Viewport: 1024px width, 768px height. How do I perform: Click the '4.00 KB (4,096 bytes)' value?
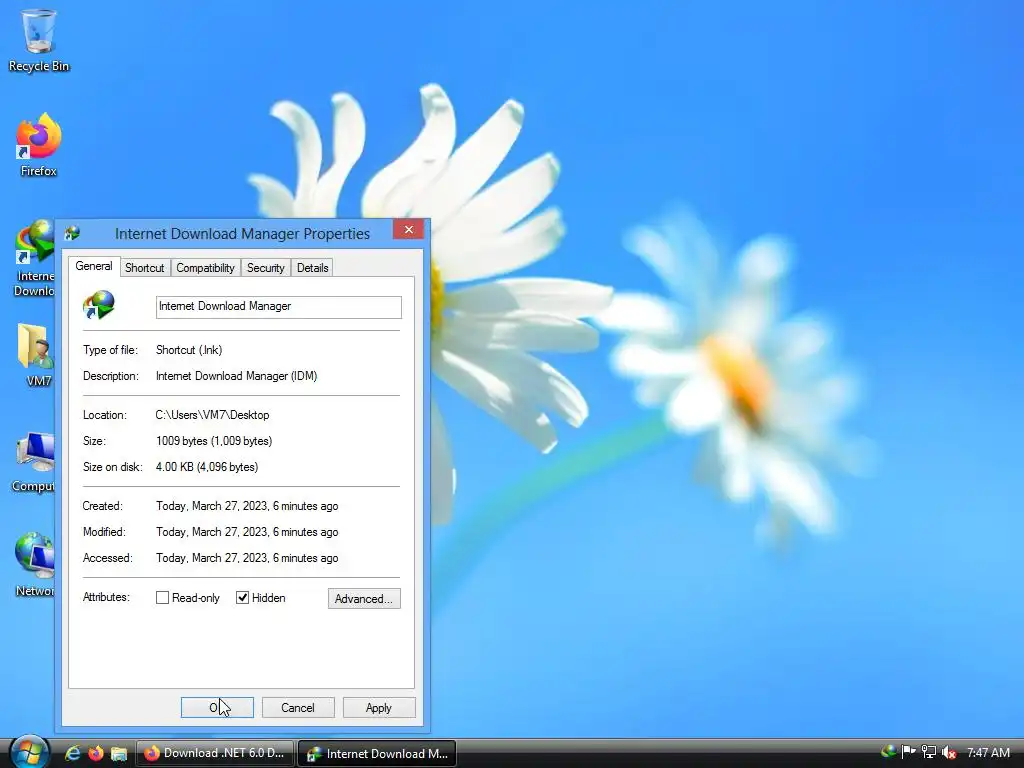tap(207, 467)
